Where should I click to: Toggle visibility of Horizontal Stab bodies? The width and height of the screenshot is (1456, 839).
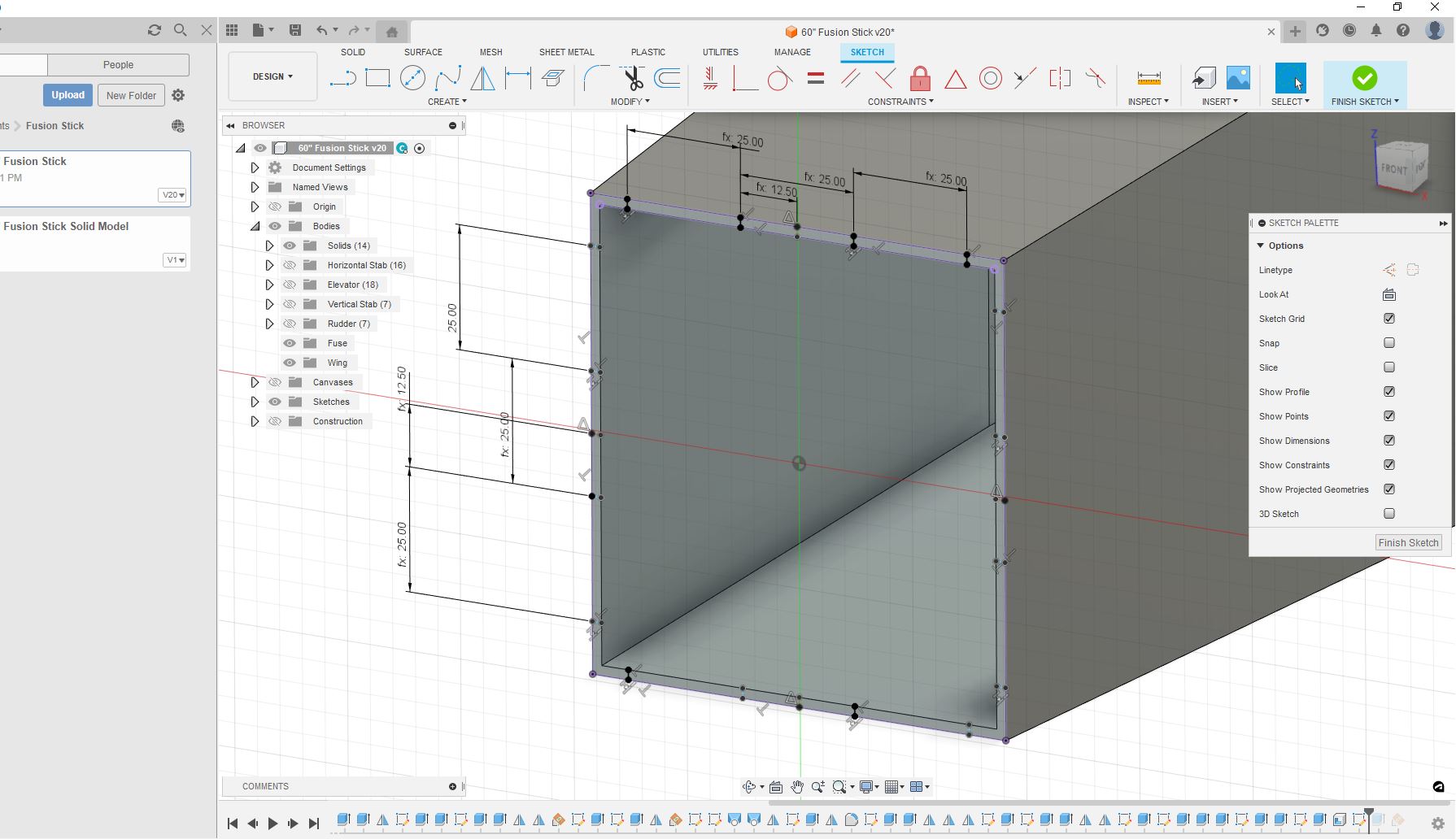coord(290,265)
